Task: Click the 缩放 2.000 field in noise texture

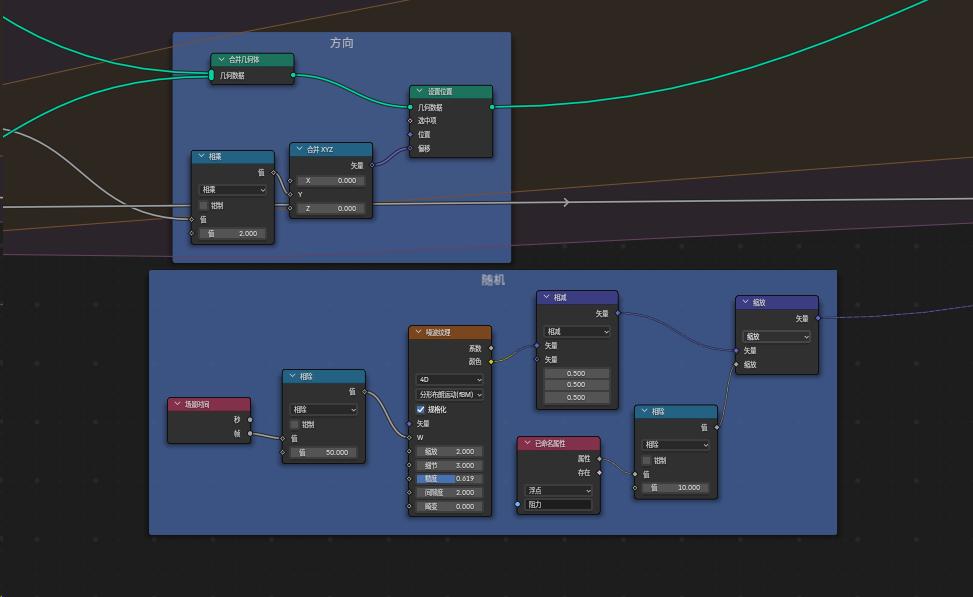Action: click(x=449, y=452)
